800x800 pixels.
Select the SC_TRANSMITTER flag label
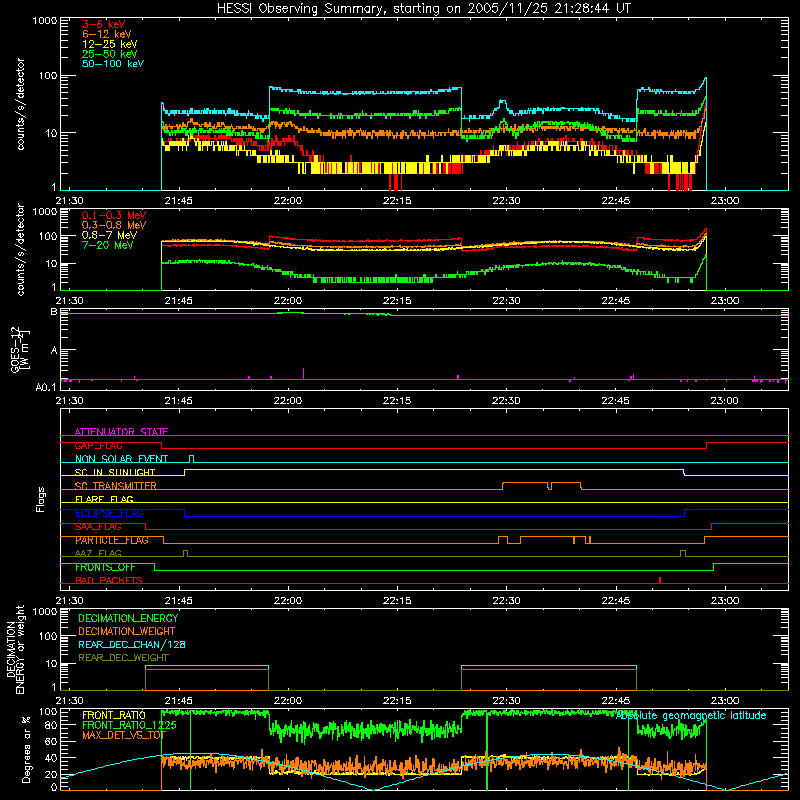[115, 486]
